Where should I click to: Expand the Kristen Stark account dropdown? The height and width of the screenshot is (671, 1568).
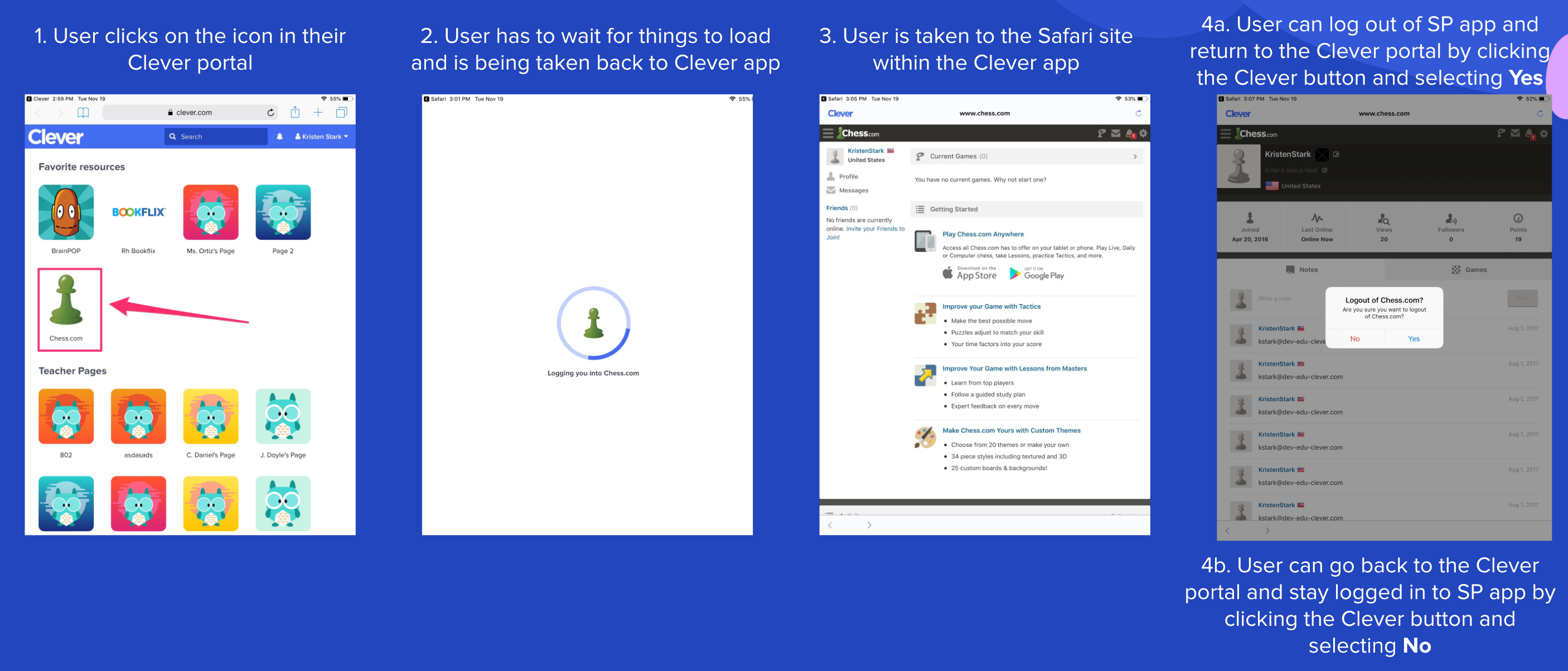(x=321, y=137)
